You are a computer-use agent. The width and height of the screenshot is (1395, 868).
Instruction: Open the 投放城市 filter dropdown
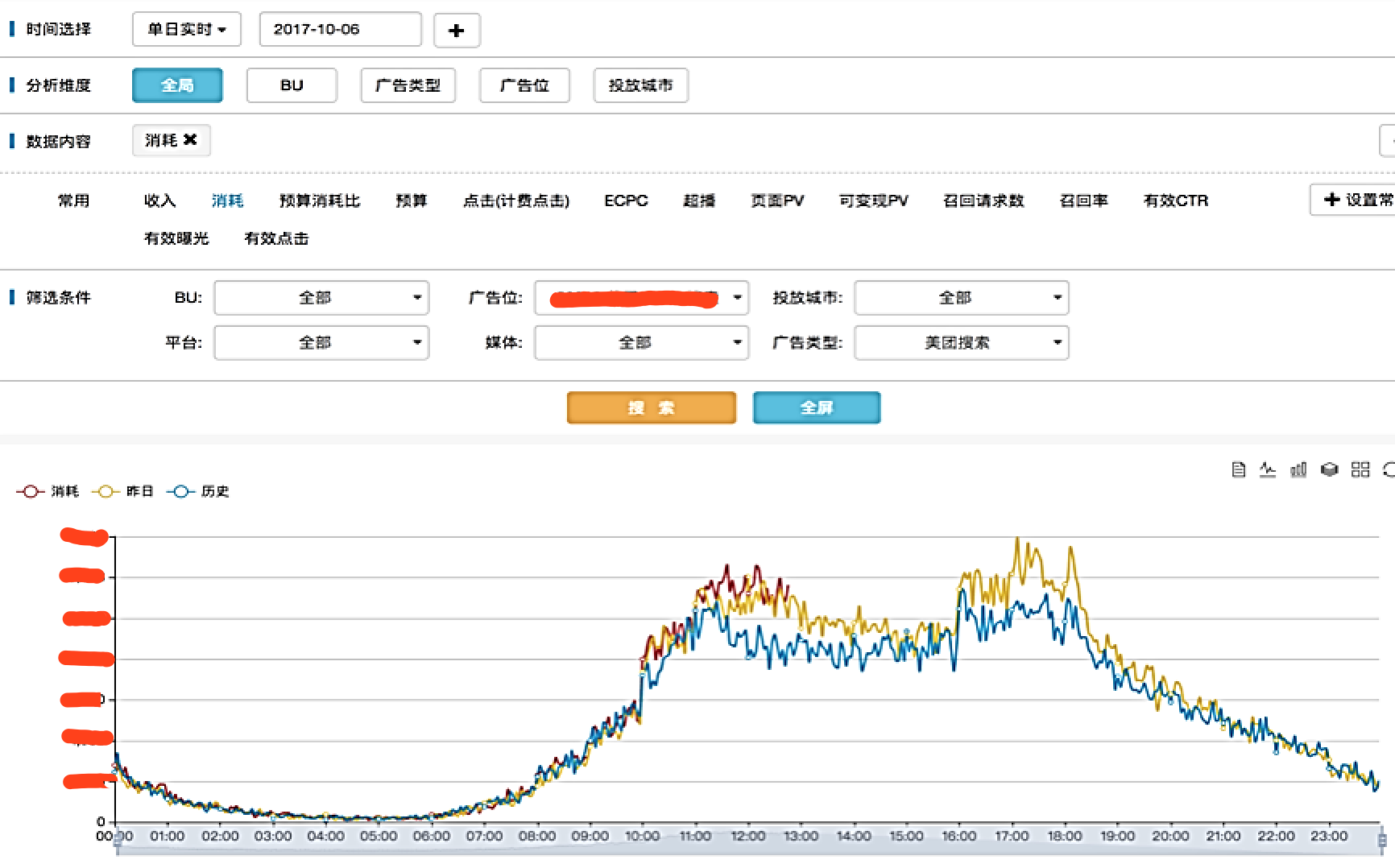pyautogui.click(x=961, y=298)
